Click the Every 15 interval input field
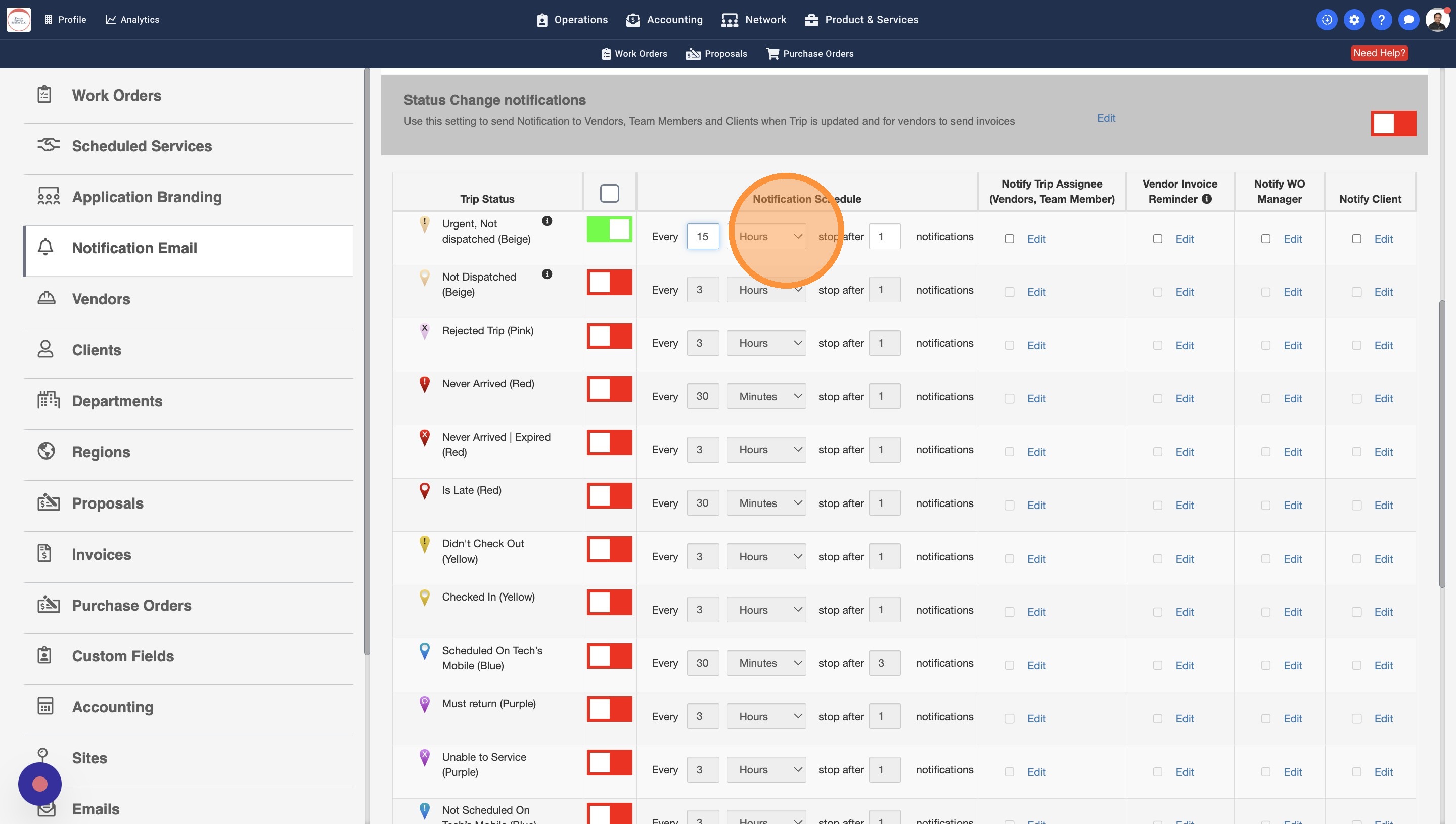The image size is (1456, 824). tap(702, 237)
